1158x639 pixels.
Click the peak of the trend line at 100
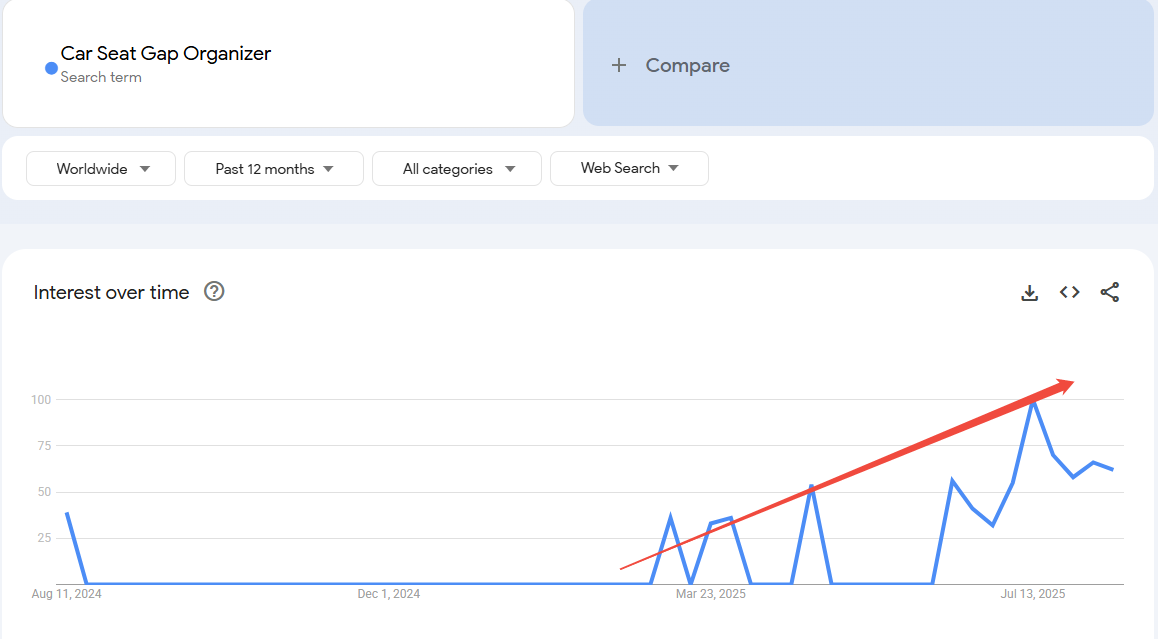tap(1032, 401)
